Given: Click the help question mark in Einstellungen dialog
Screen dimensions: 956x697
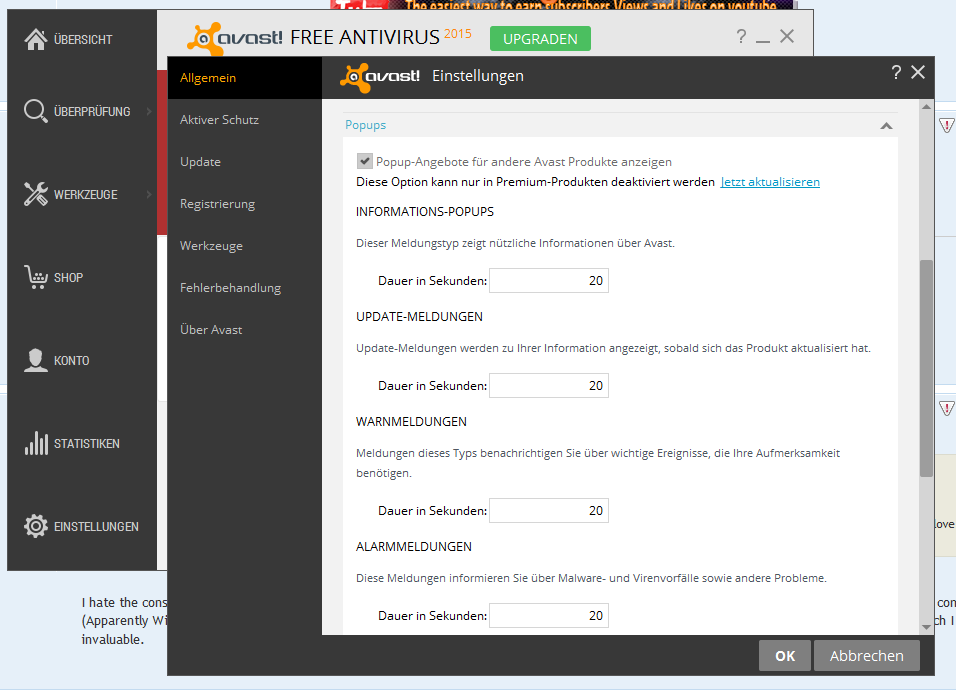Looking at the screenshot, I should click(896, 73).
